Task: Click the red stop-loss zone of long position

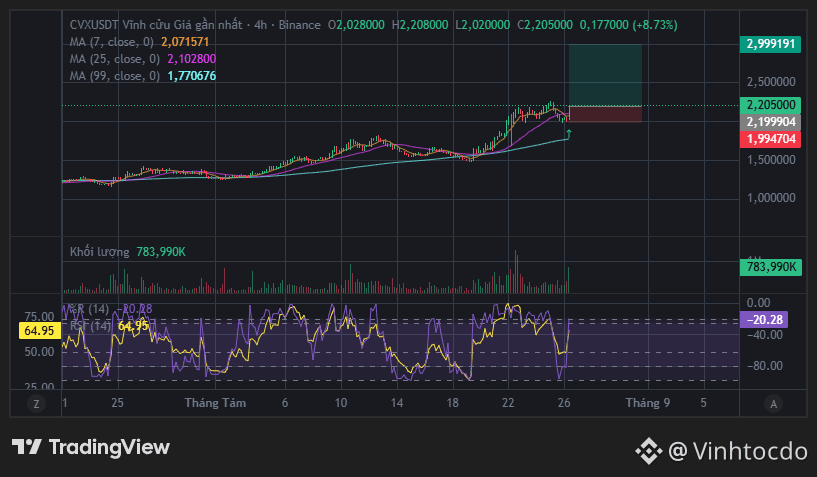Action: tap(605, 114)
